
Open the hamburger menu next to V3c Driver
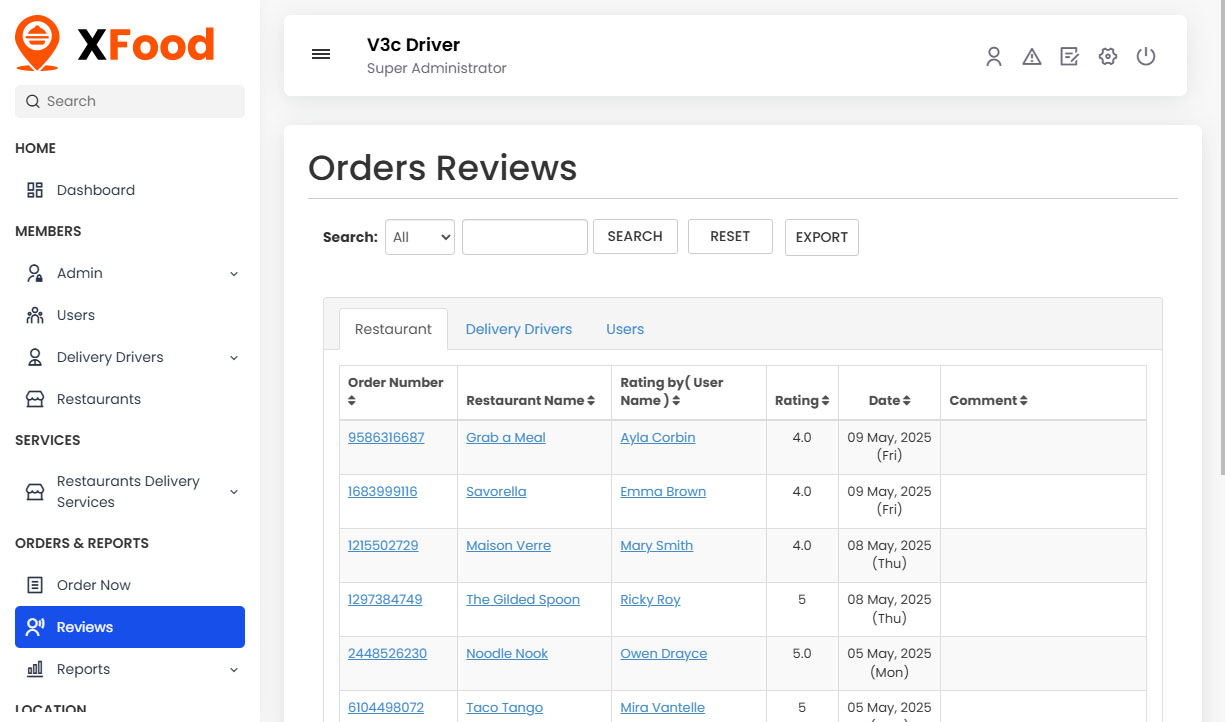coord(321,54)
